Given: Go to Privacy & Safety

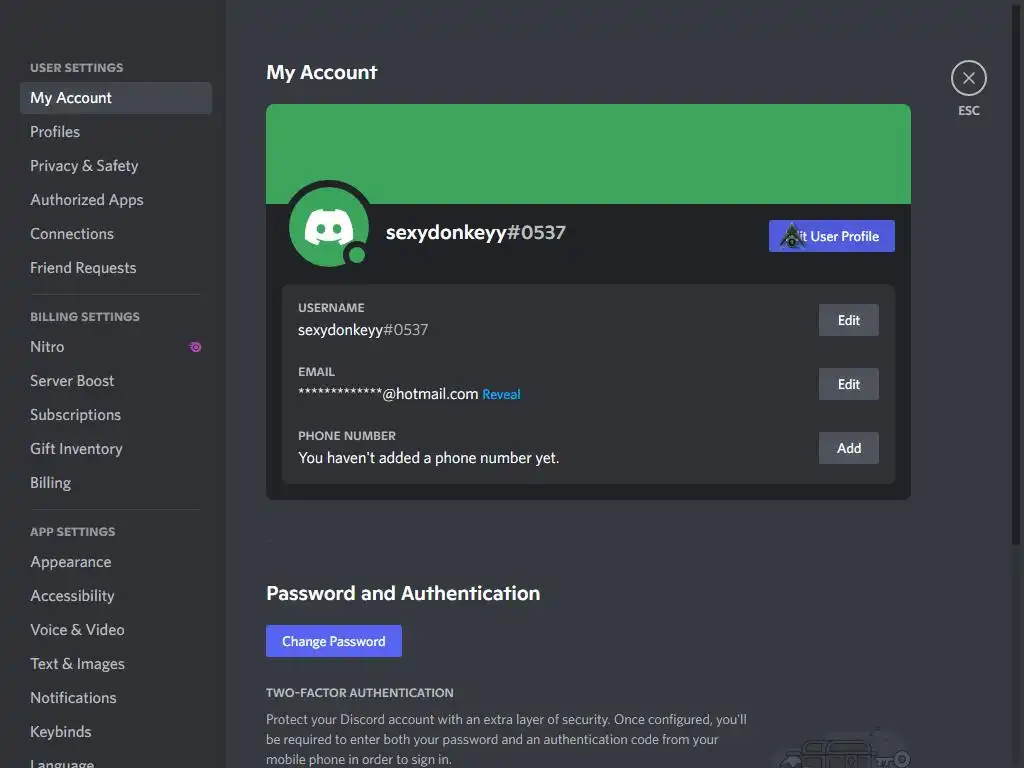Looking at the screenshot, I should pos(116,166).
